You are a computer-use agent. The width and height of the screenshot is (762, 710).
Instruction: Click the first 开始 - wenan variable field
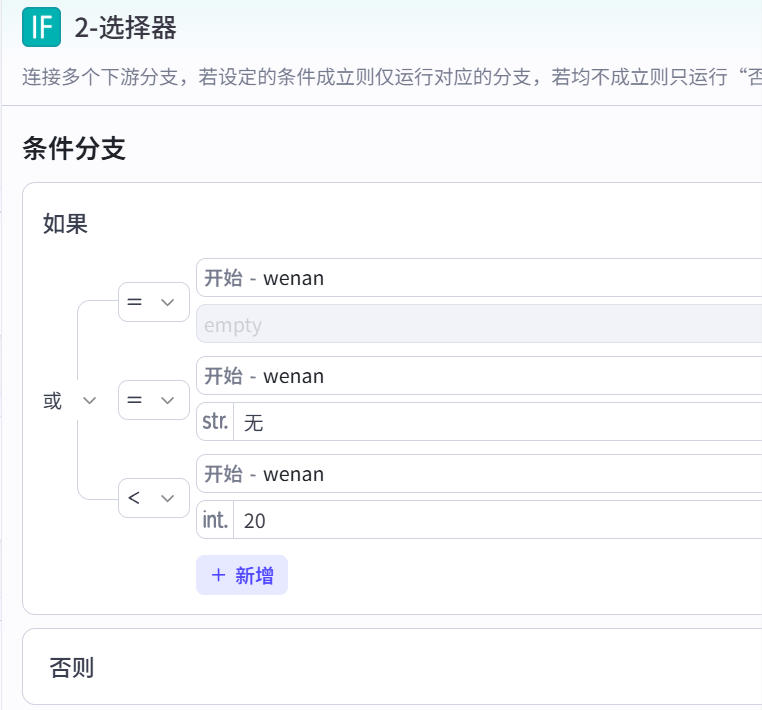coord(479,278)
